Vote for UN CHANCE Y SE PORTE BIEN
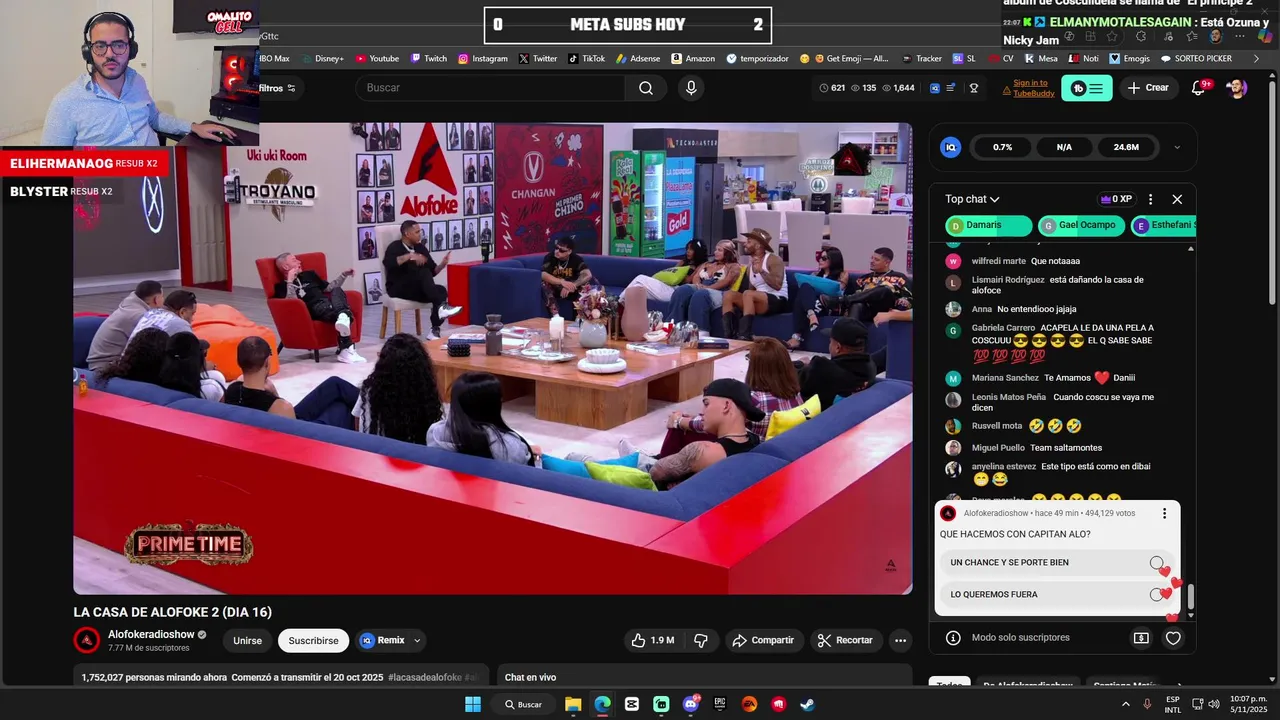The width and height of the screenshot is (1280, 720). [x=1057, y=563]
